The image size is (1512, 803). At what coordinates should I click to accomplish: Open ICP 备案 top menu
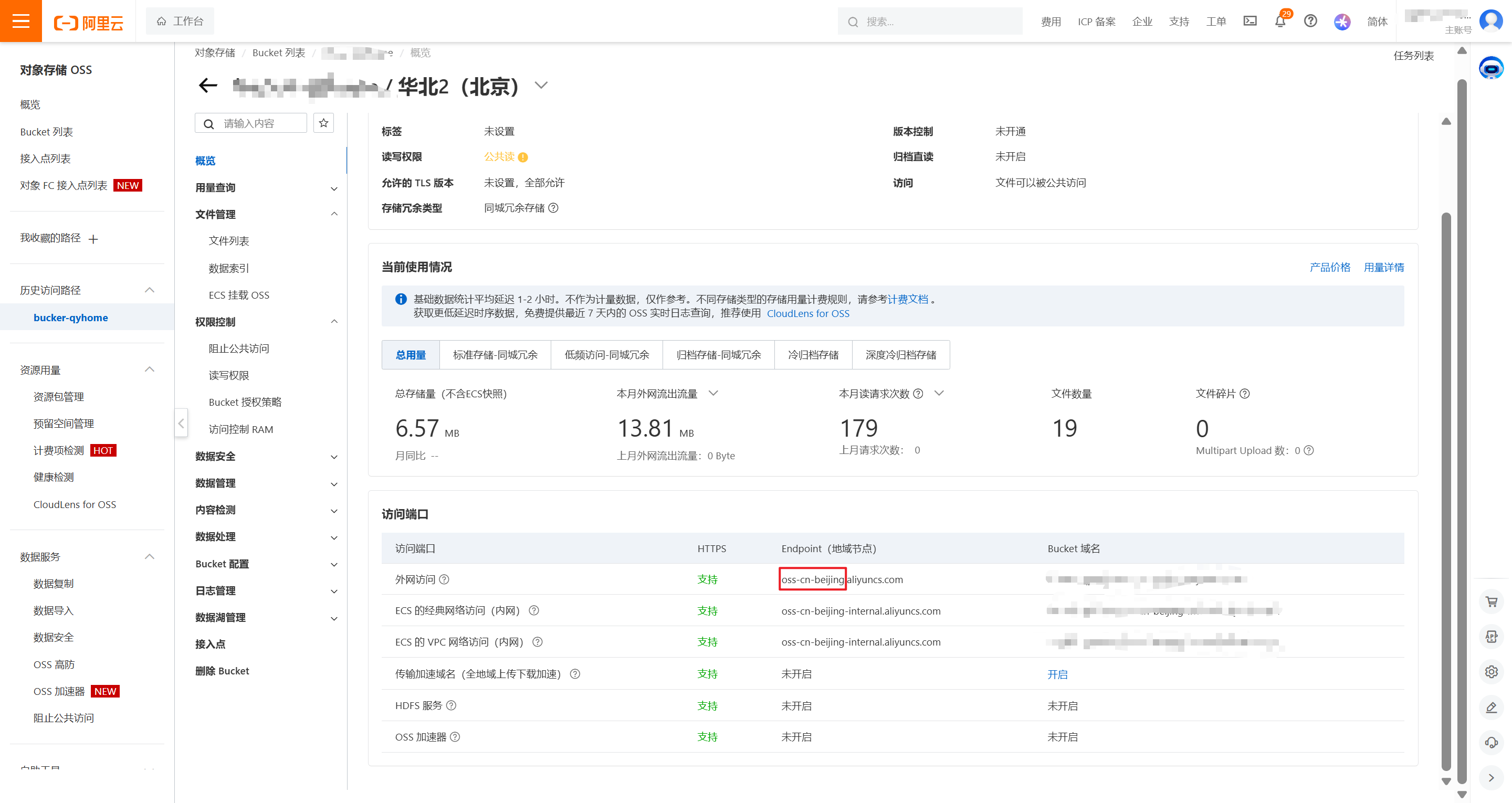(1096, 22)
